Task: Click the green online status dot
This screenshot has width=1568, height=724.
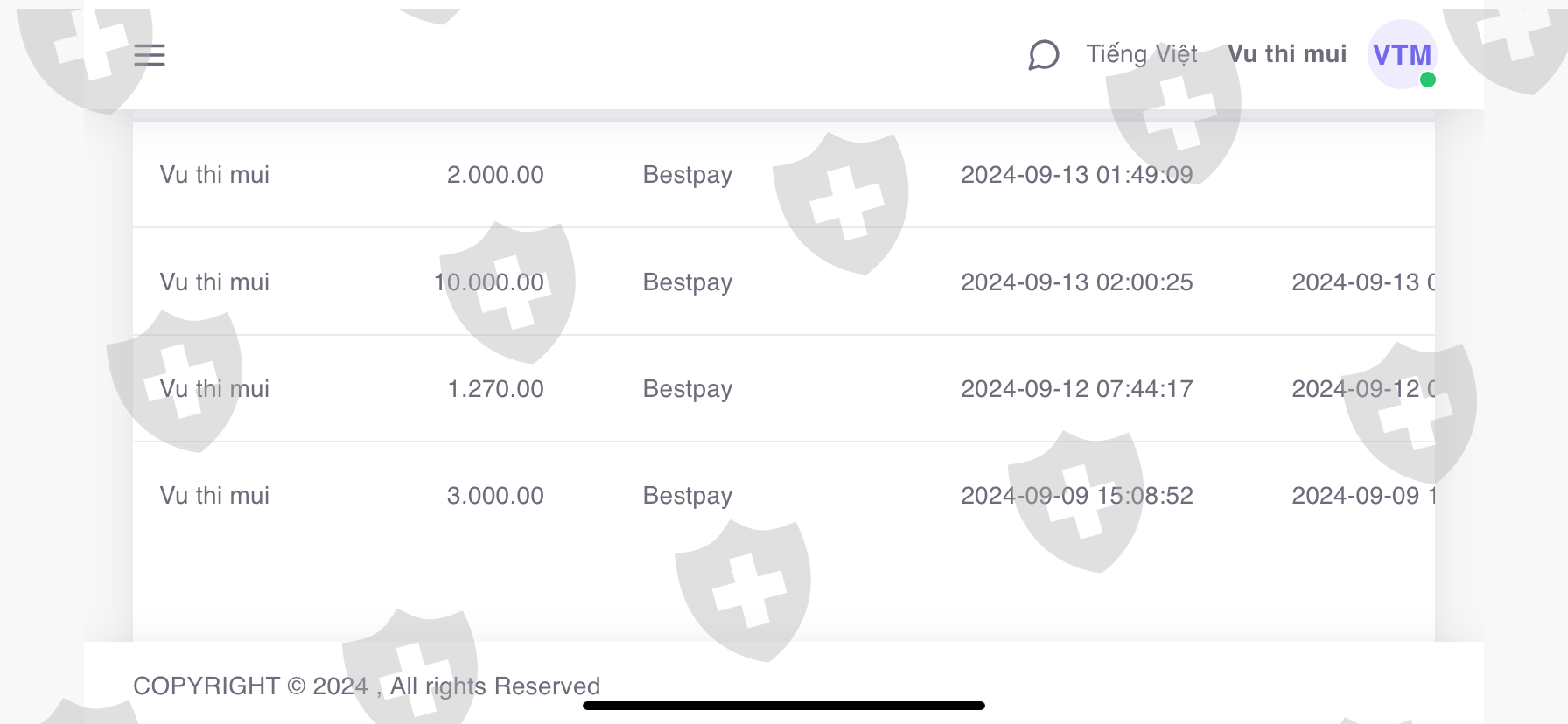Action: pos(1427,80)
